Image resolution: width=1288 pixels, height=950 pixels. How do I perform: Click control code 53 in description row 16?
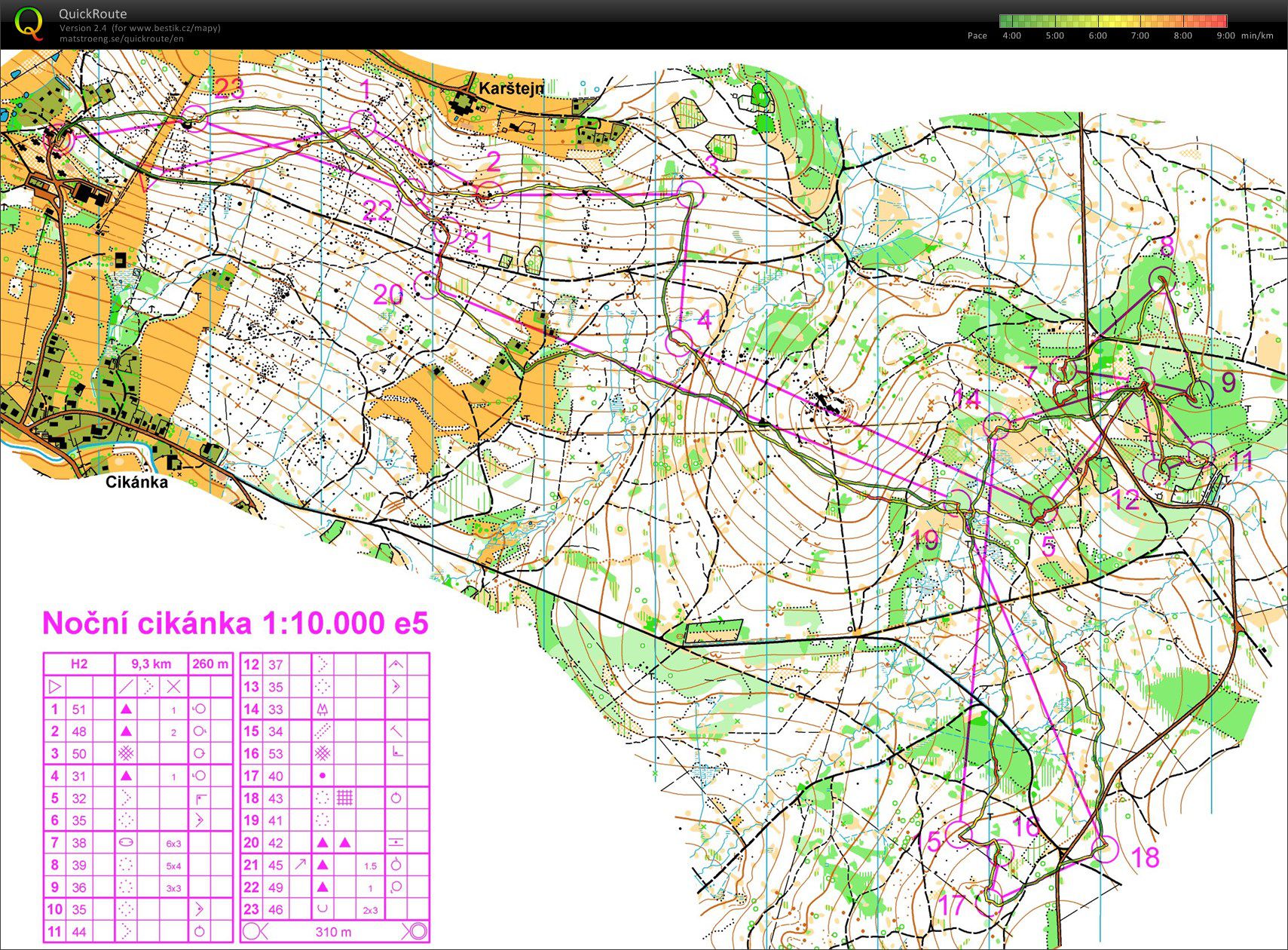[x=276, y=754]
